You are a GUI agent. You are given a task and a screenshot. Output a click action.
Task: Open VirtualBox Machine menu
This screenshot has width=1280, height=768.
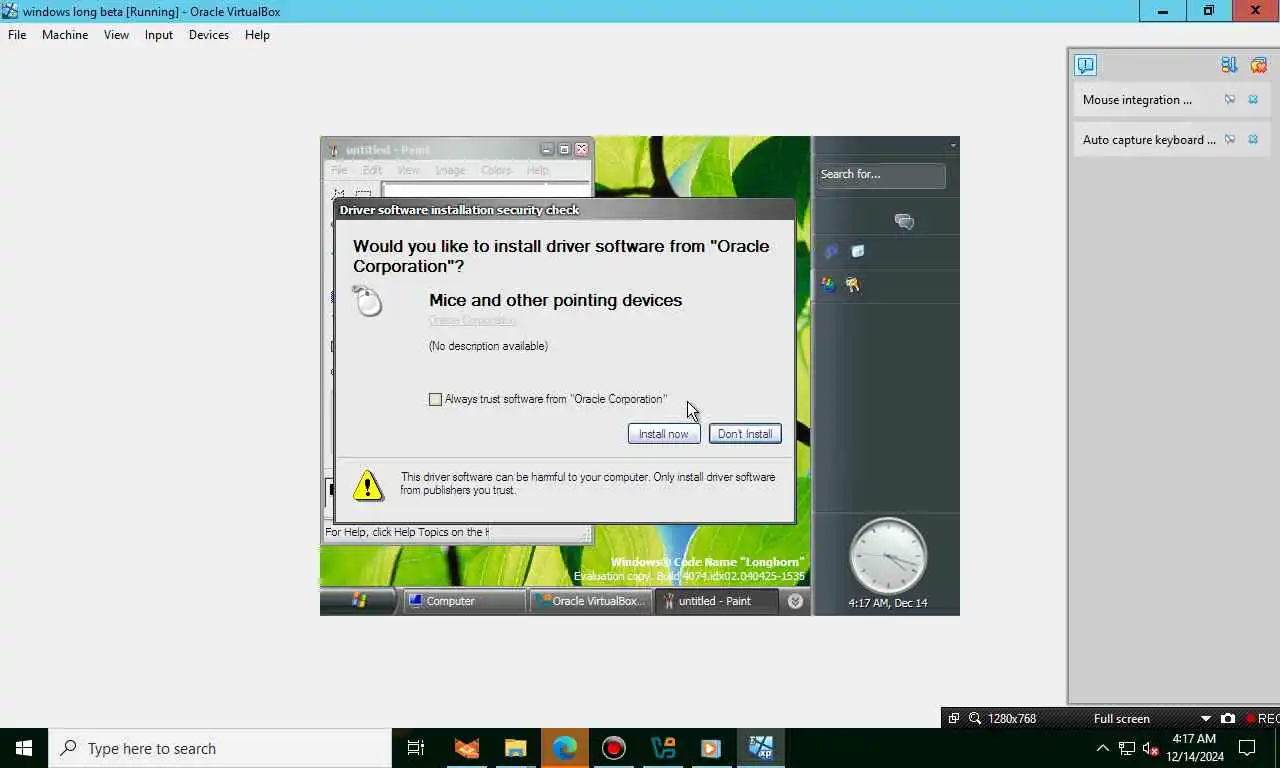(65, 35)
